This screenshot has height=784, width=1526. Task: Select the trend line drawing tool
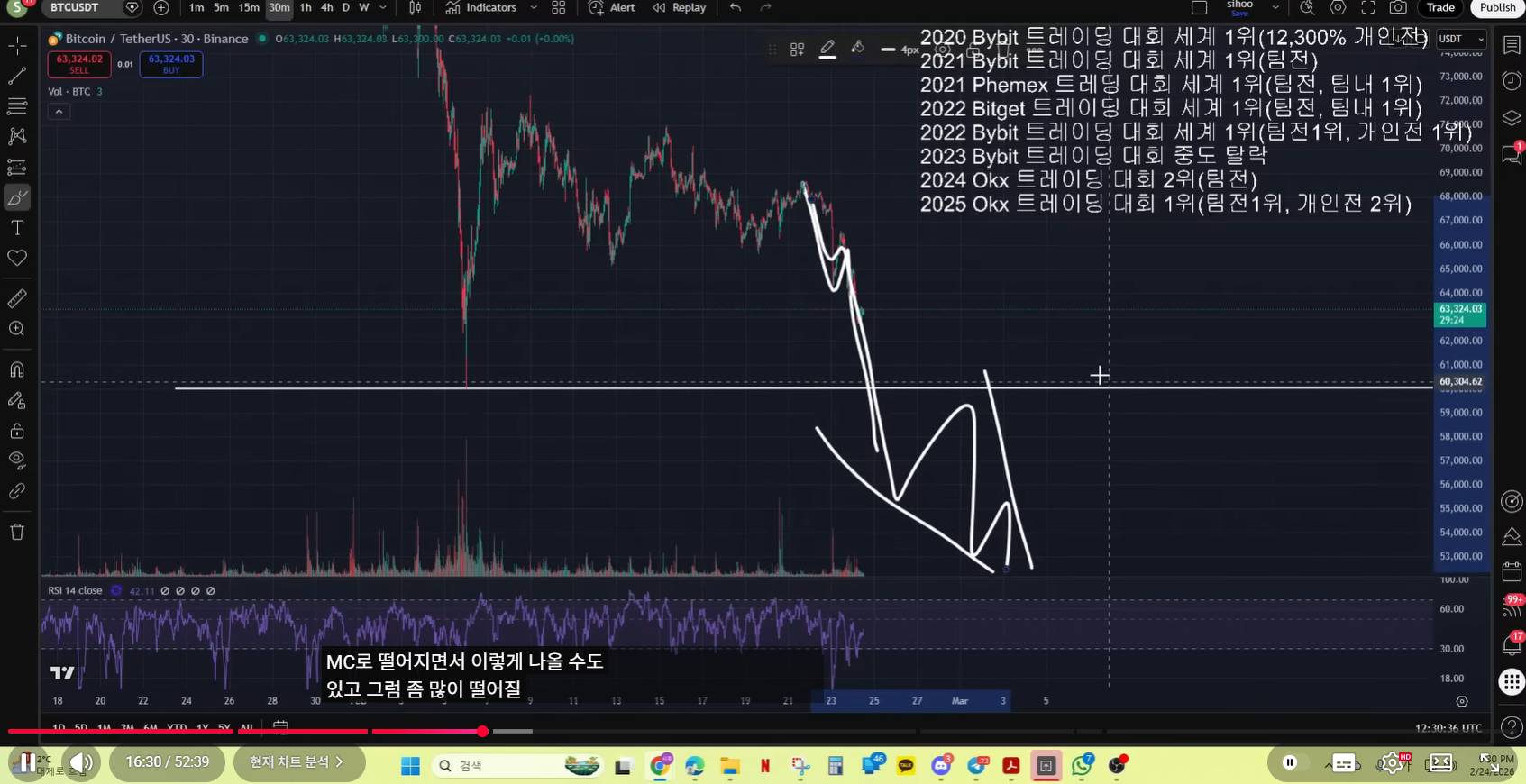pos(17,76)
